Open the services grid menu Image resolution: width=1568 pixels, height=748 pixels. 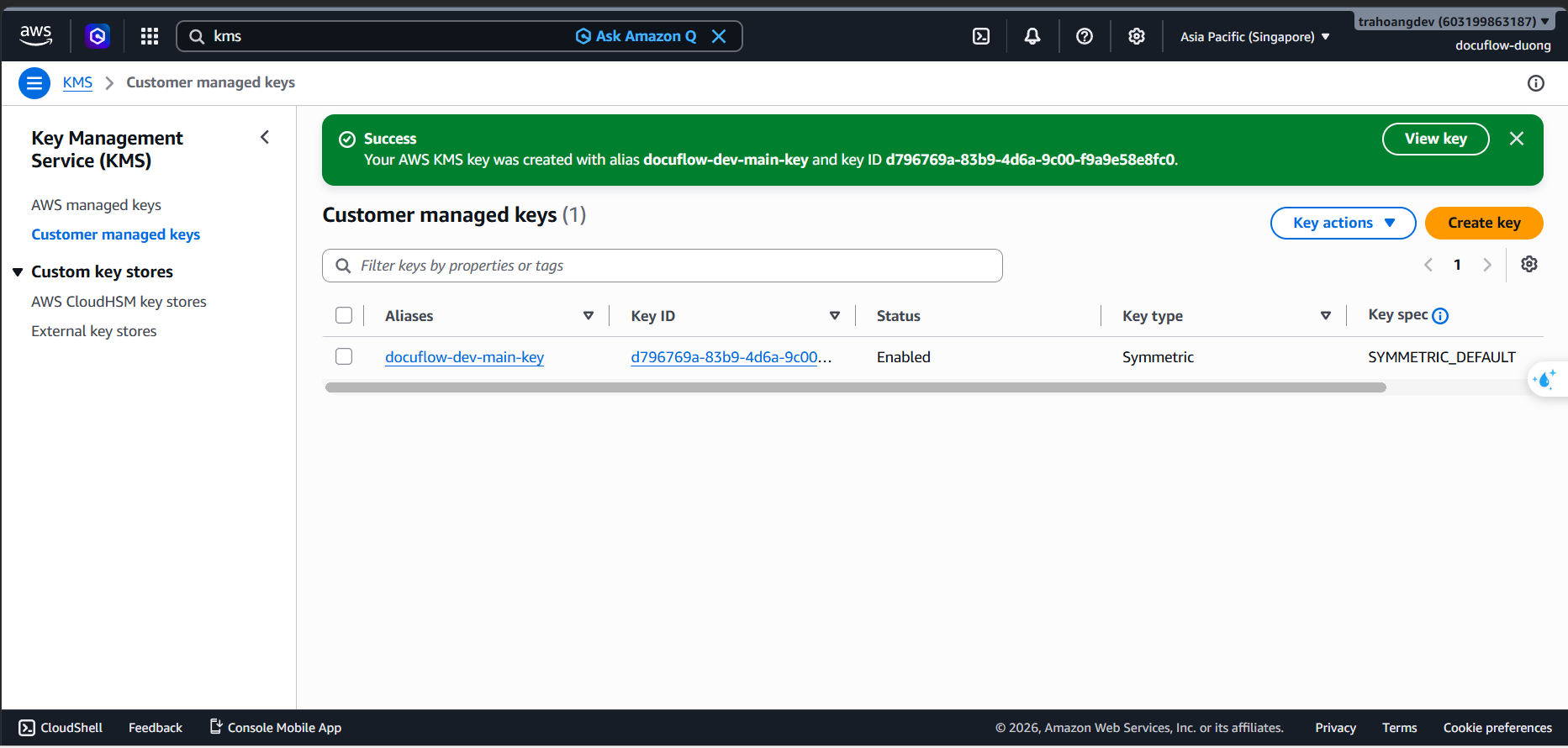(150, 36)
